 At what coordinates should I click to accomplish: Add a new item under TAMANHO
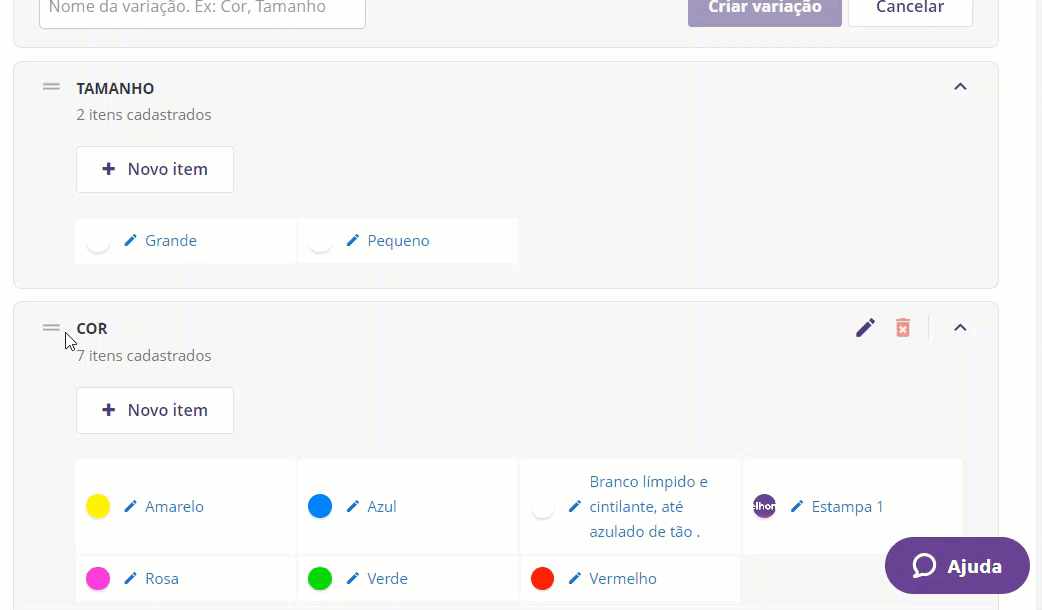(x=155, y=169)
